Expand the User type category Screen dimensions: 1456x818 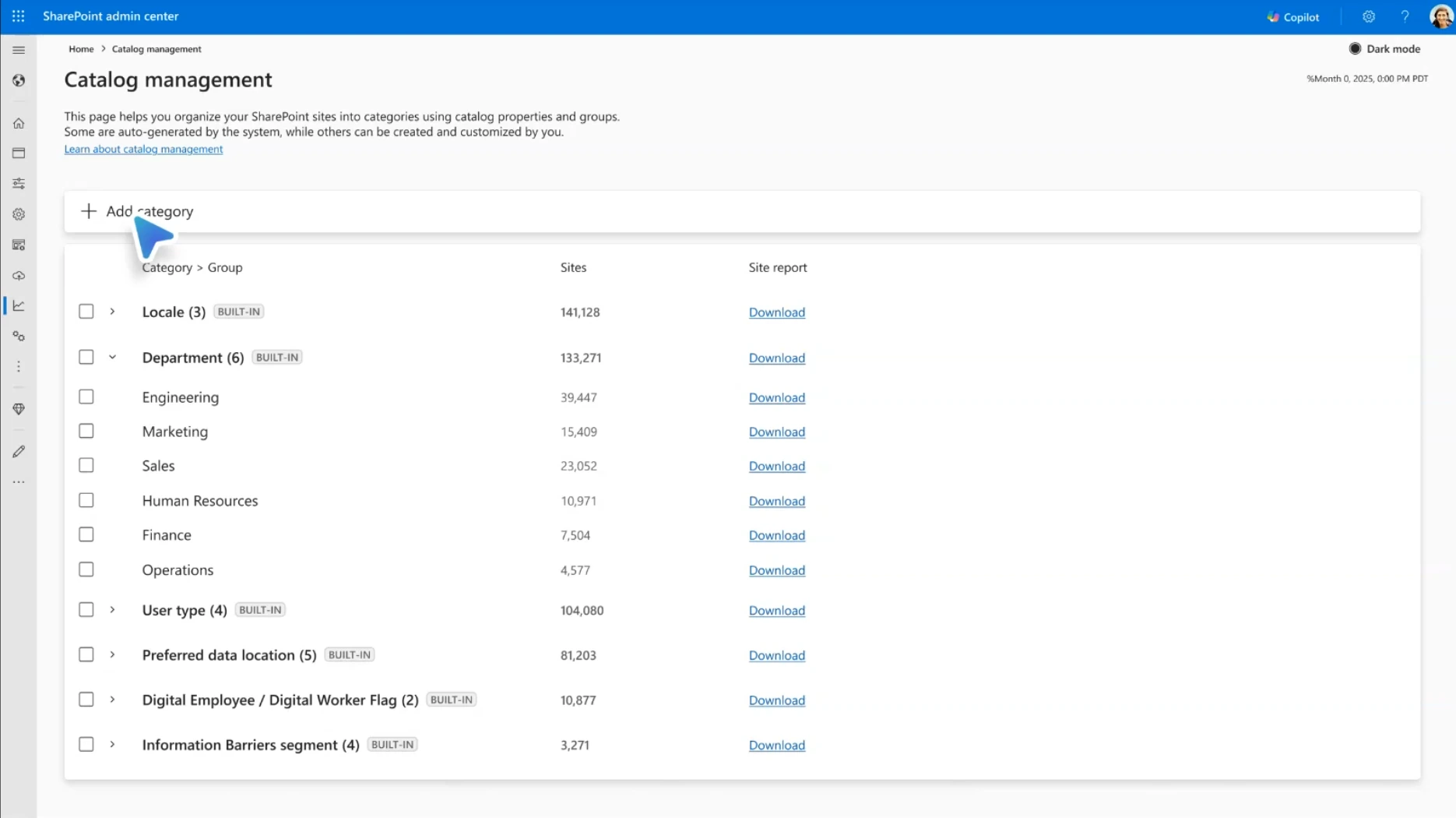[x=112, y=610]
